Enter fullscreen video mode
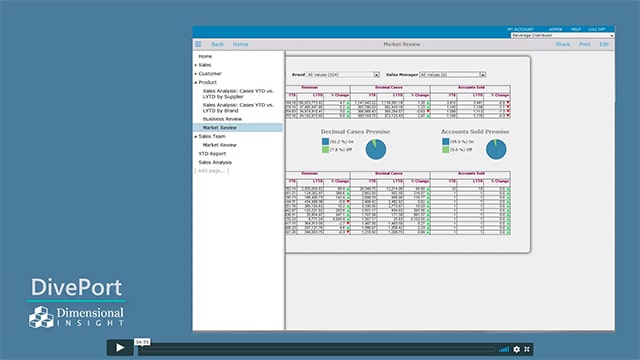This screenshot has height=360, width=640. tap(527, 349)
